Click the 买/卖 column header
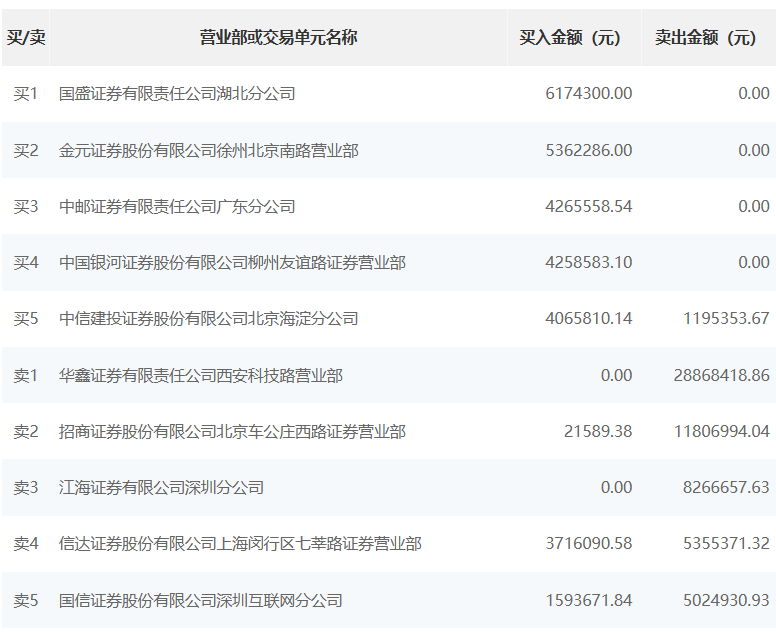The image size is (776, 634). click(x=26, y=38)
